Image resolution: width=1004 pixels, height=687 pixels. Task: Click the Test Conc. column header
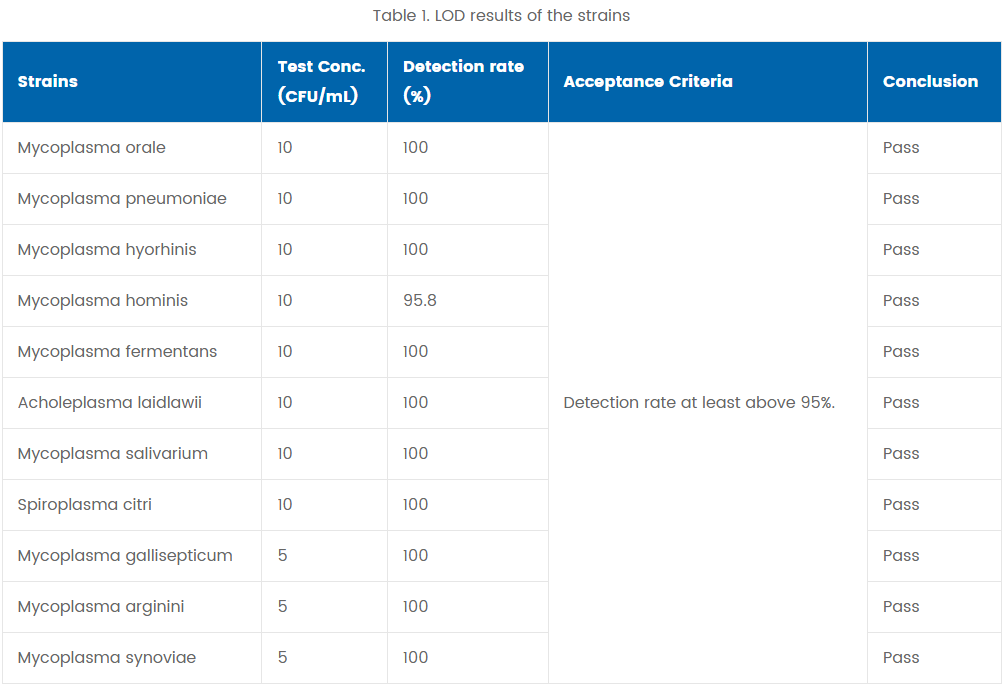321,82
